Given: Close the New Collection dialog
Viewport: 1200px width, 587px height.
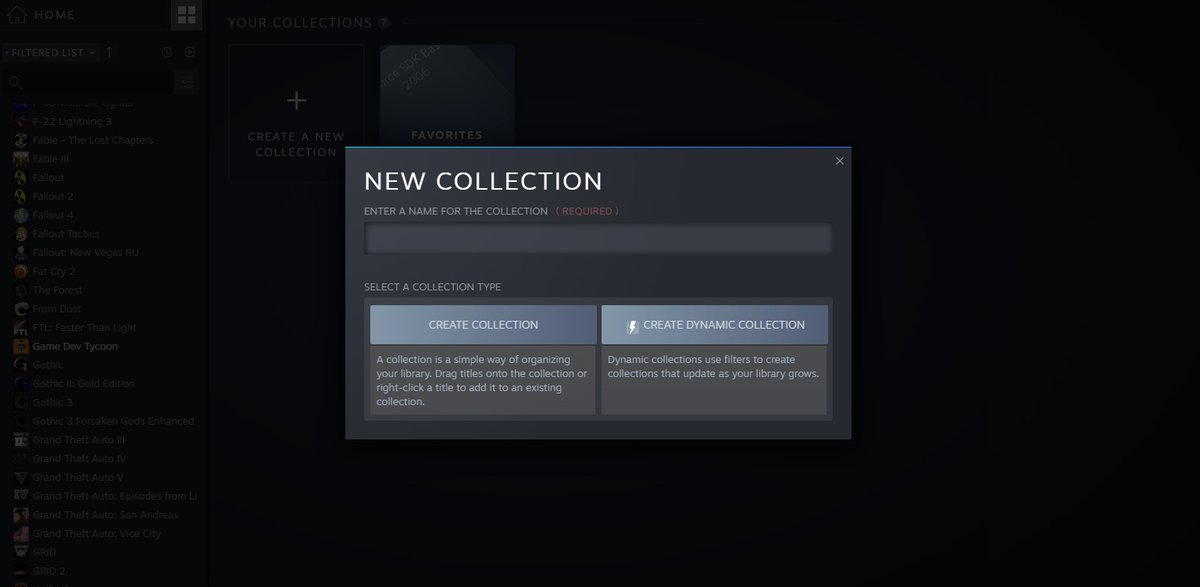Looking at the screenshot, I should click(x=839, y=161).
